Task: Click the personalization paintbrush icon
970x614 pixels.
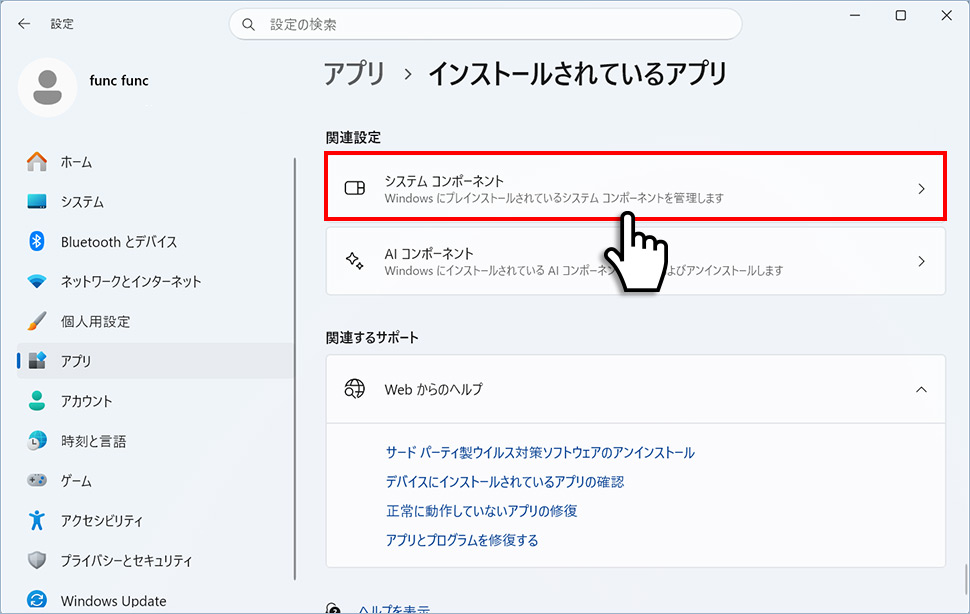Action: [37, 321]
